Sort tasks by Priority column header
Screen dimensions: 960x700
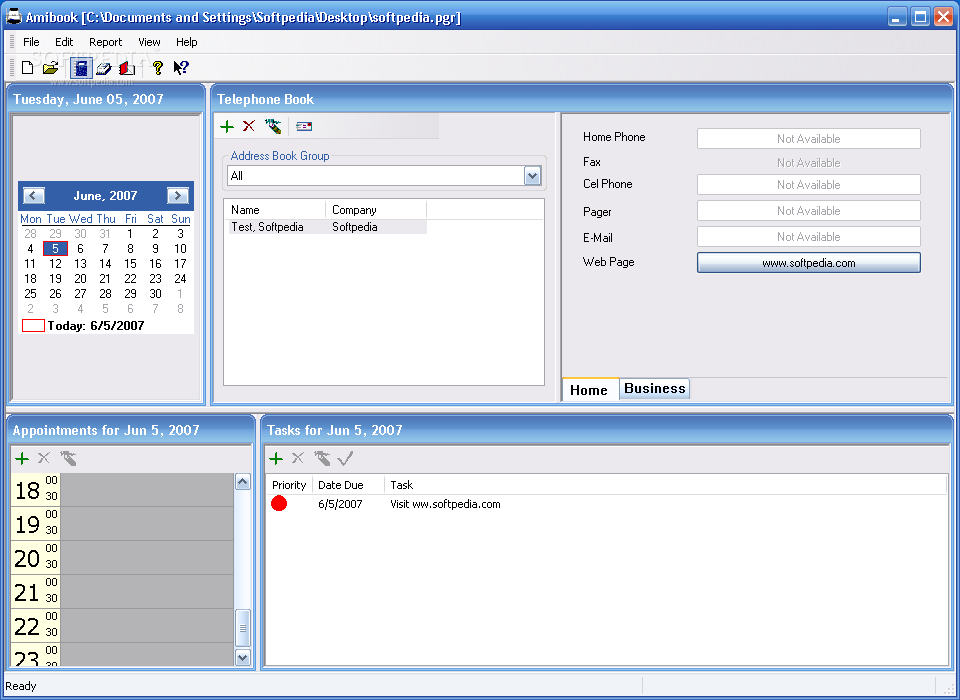pos(289,485)
